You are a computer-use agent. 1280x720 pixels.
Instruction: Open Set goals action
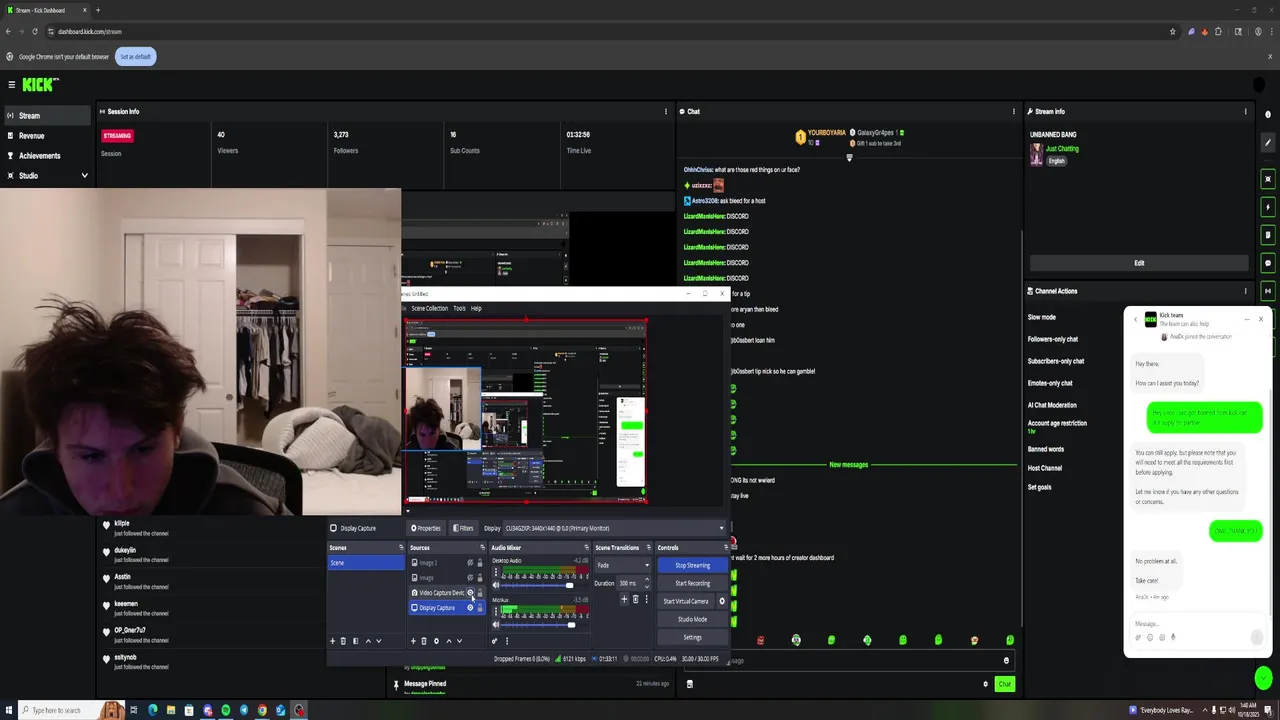[x=1040, y=487]
